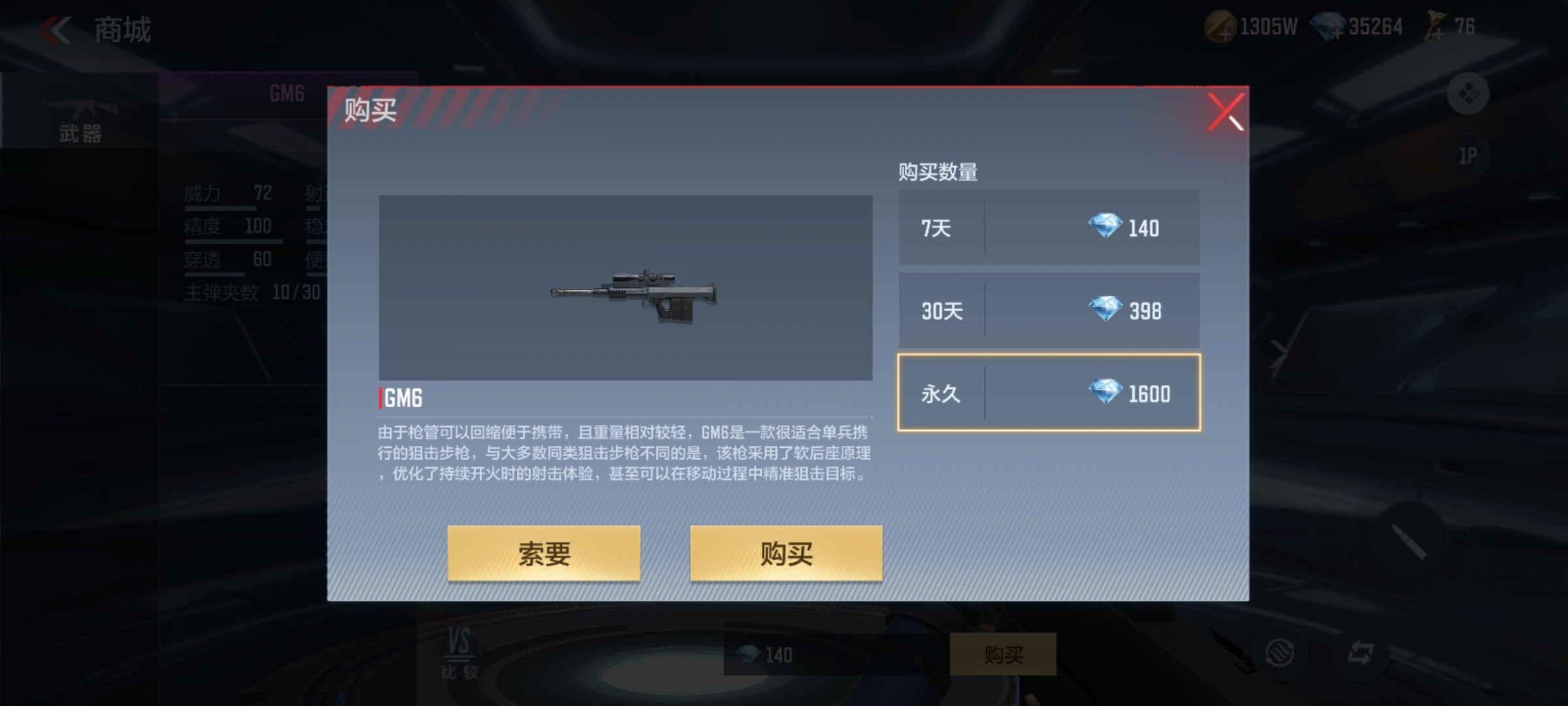Viewport: 1568px width, 706px height.
Task: Select the 30天 purchase option
Action: pyautogui.click(x=1049, y=310)
